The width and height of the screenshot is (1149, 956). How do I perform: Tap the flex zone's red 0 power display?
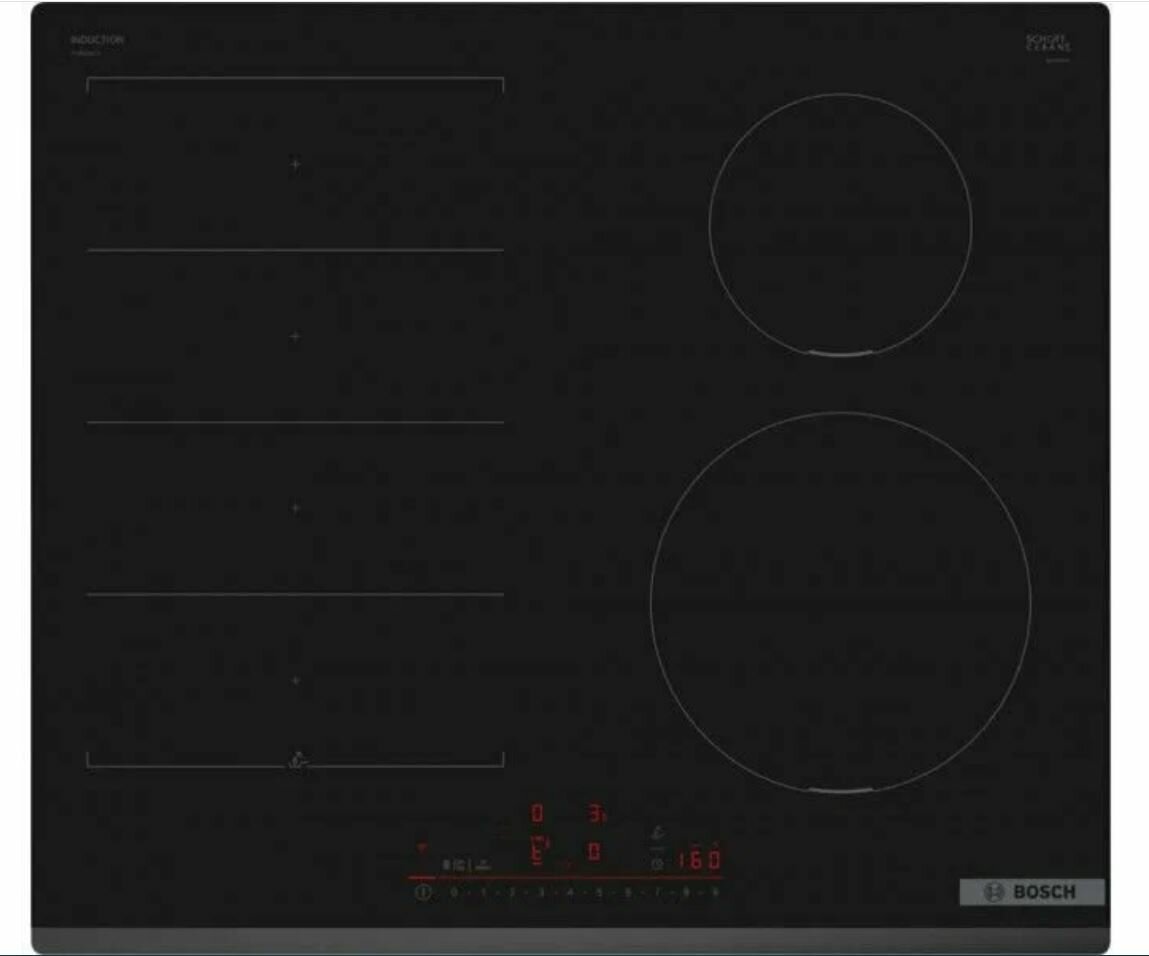[x=537, y=812]
